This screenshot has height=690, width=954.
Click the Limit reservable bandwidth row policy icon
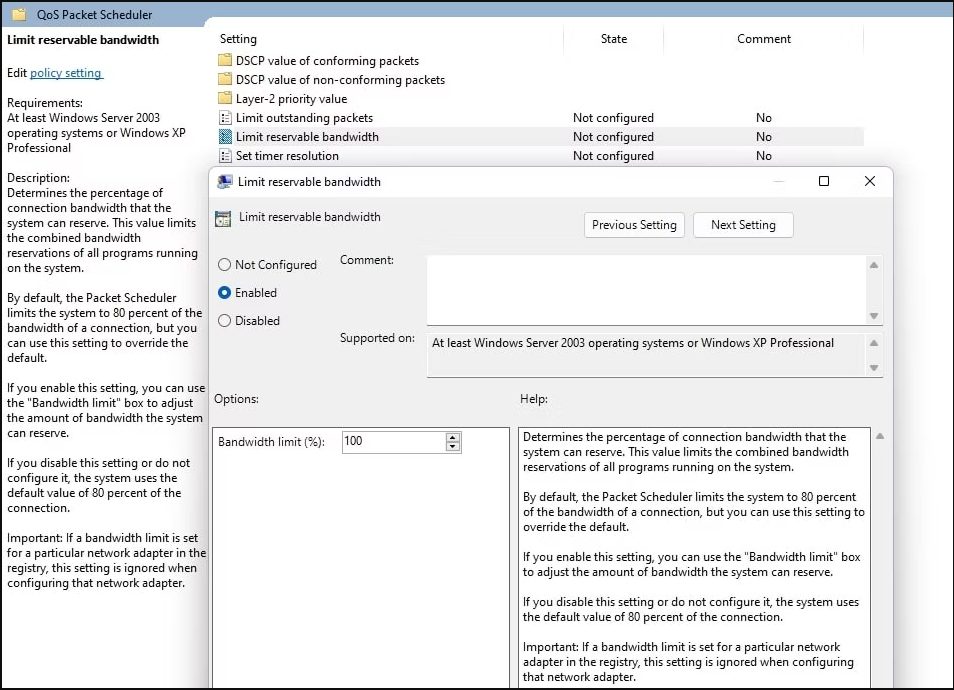click(225, 136)
